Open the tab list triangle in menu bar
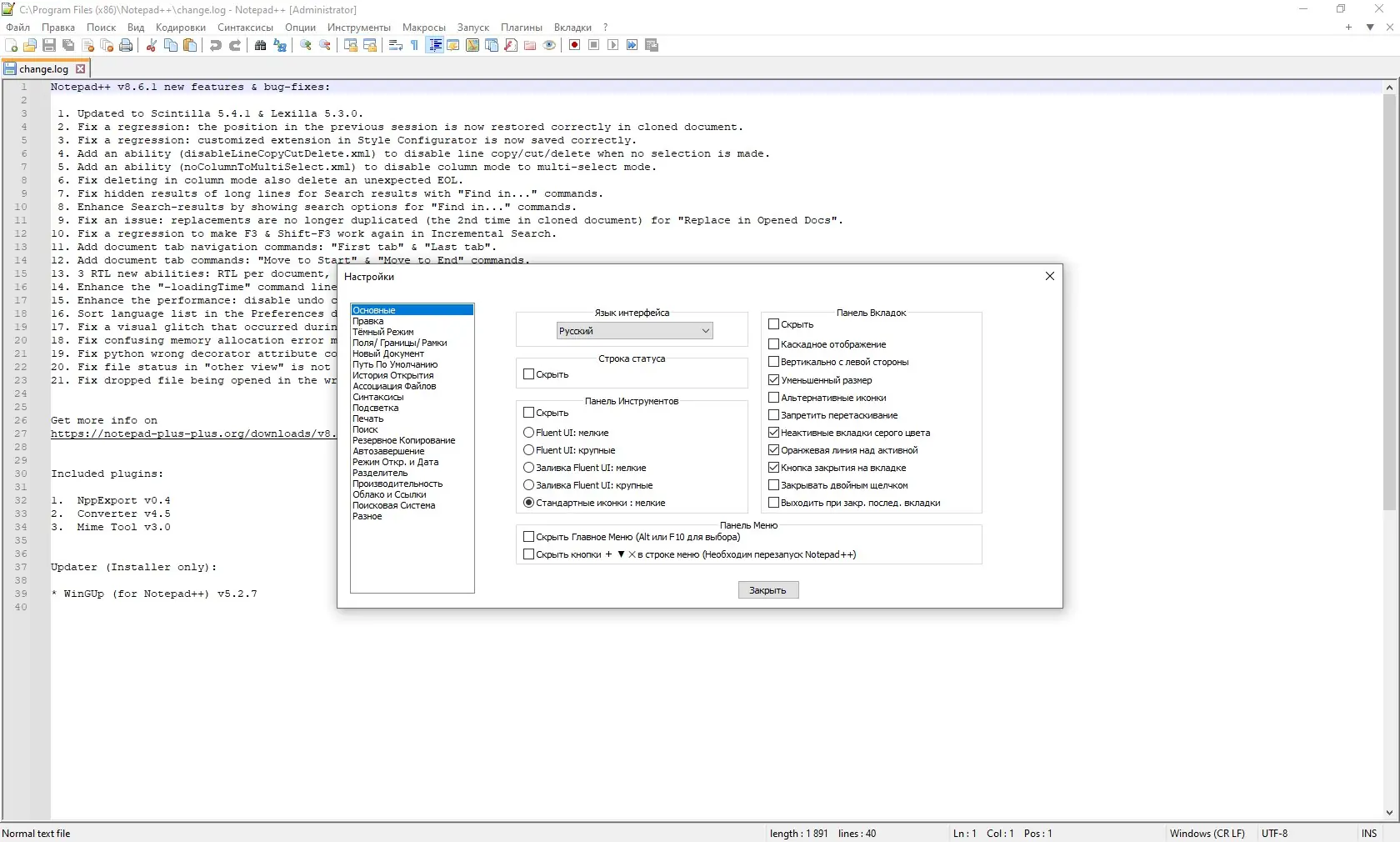This screenshot has width=1400, height=842. coord(1370,28)
